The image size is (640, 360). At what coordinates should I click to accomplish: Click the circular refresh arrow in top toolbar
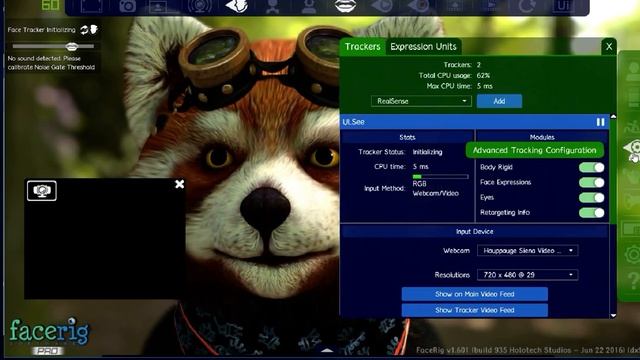(527, 6)
